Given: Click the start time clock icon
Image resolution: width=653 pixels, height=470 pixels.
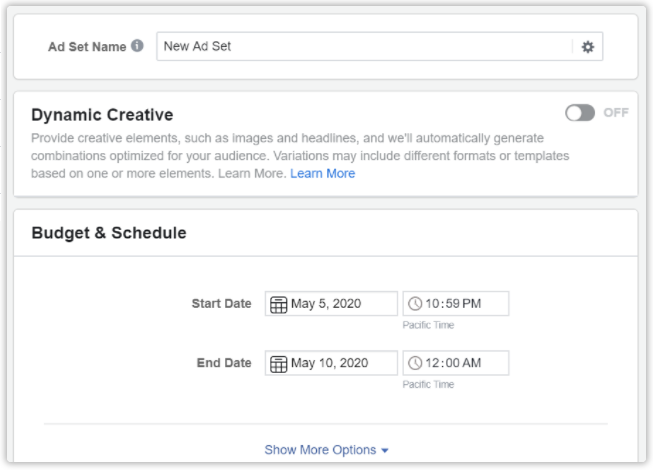Looking at the screenshot, I should point(415,303).
